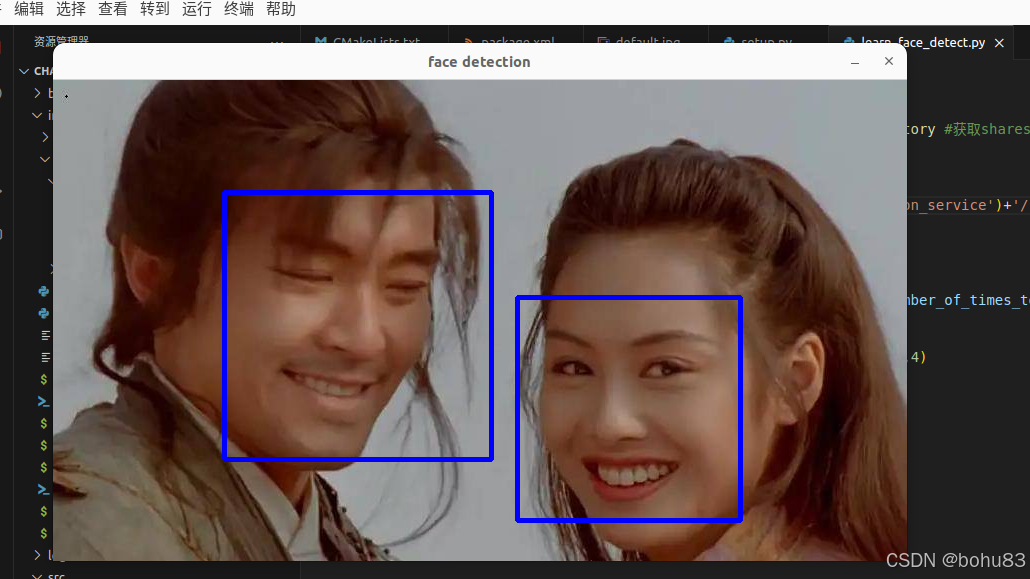Open the 编辑 menu
Viewport: 1030px width, 579px height.
29,9
